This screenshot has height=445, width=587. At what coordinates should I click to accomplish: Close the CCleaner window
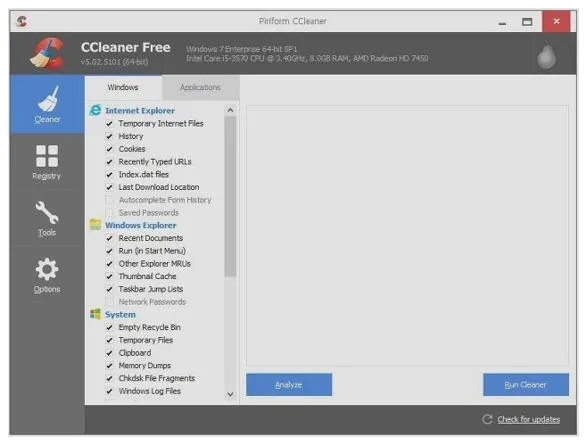tap(556, 21)
